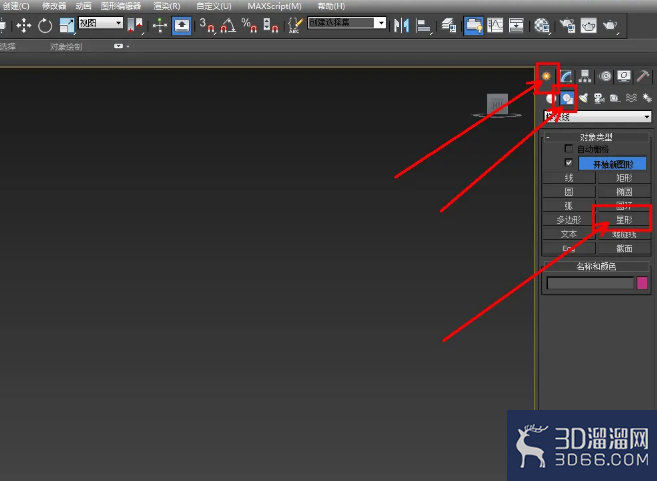Open the 修改器 menu
Screen dimensions: 657x481
tap(54, 6)
